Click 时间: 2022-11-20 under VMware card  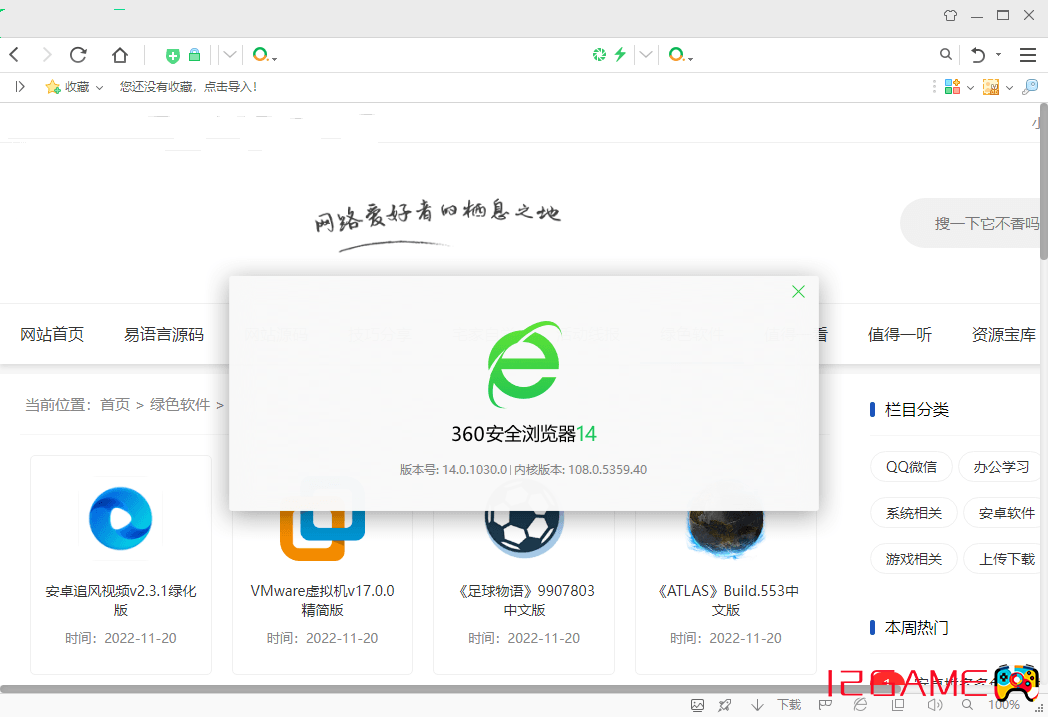coord(322,638)
